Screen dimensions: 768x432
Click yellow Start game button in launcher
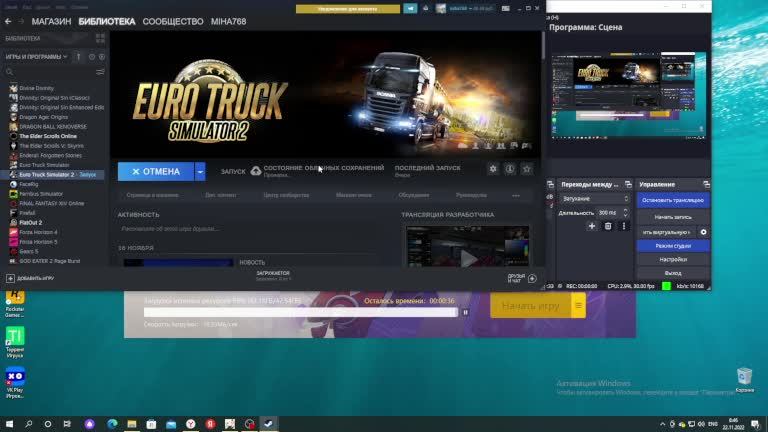pyautogui.click(x=530, y=306)
